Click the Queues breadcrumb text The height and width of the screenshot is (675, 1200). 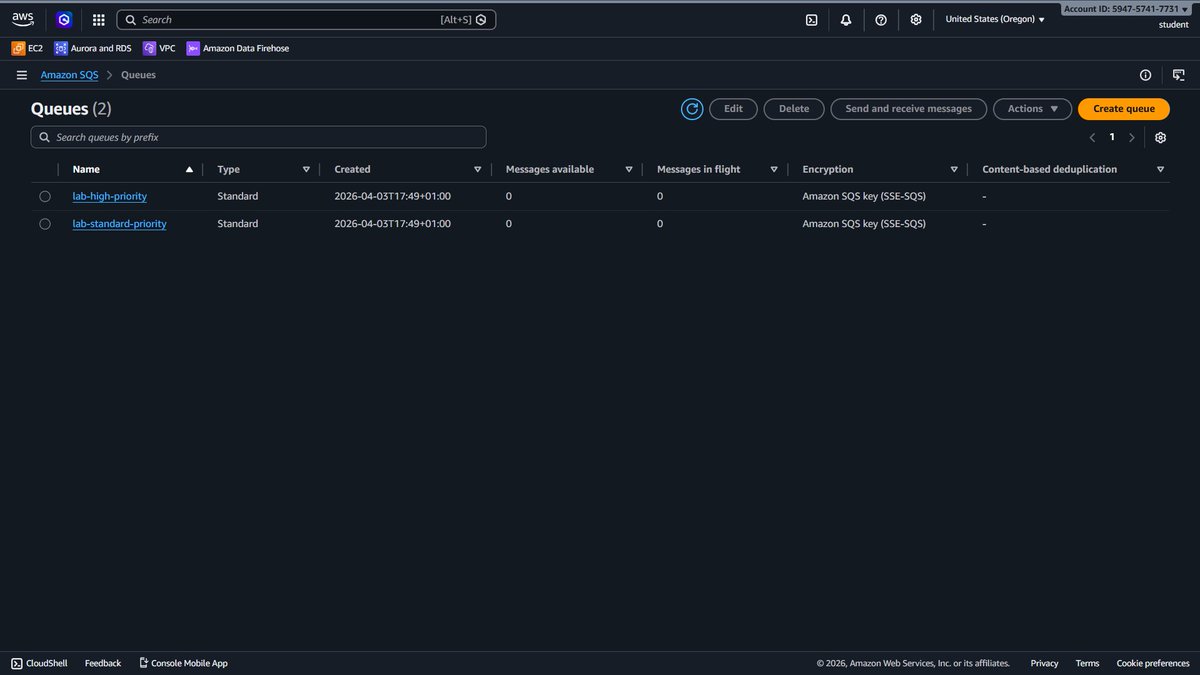[x=138, y=75]
